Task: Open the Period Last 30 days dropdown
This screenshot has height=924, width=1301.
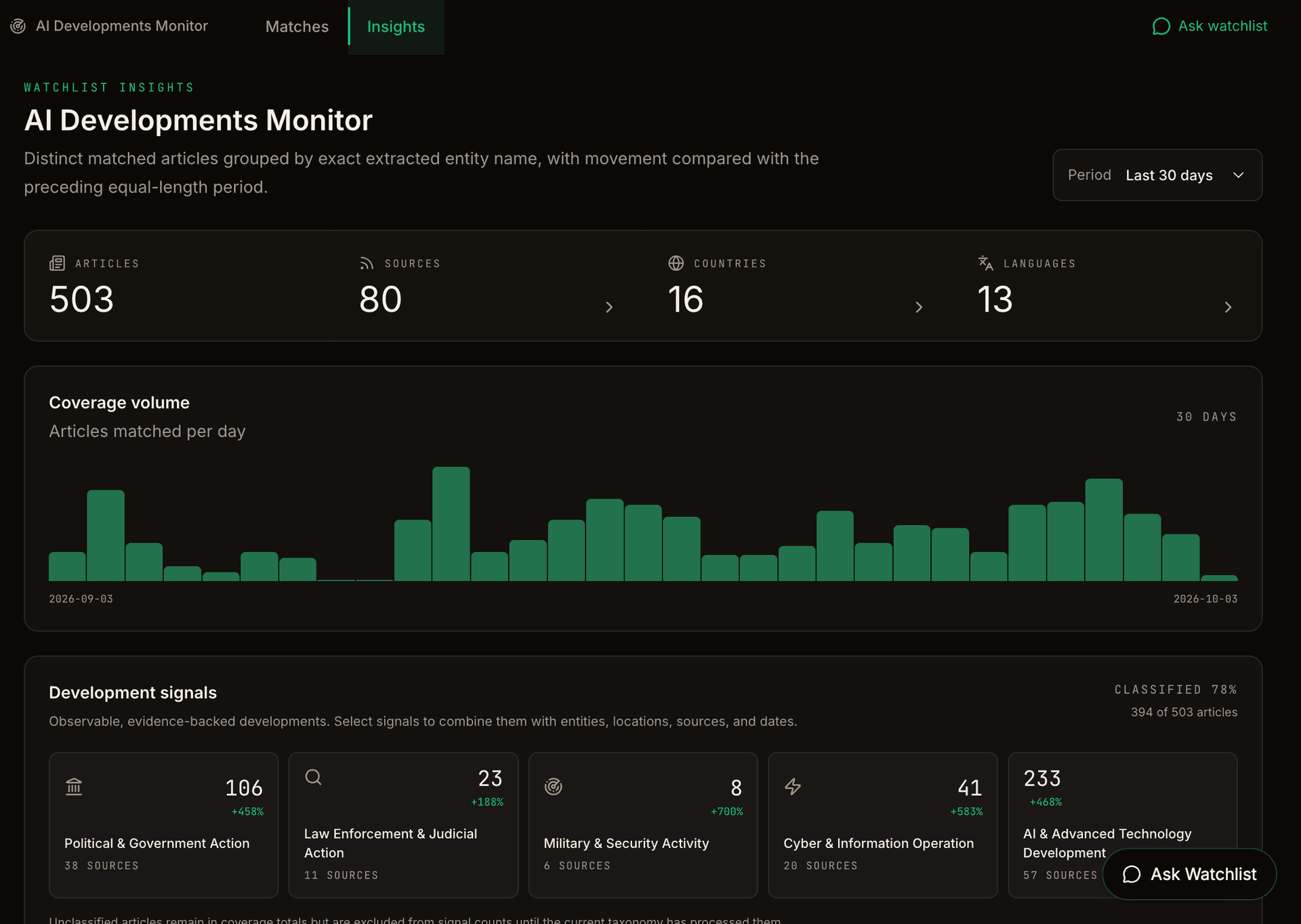Action: (1157, 175)
